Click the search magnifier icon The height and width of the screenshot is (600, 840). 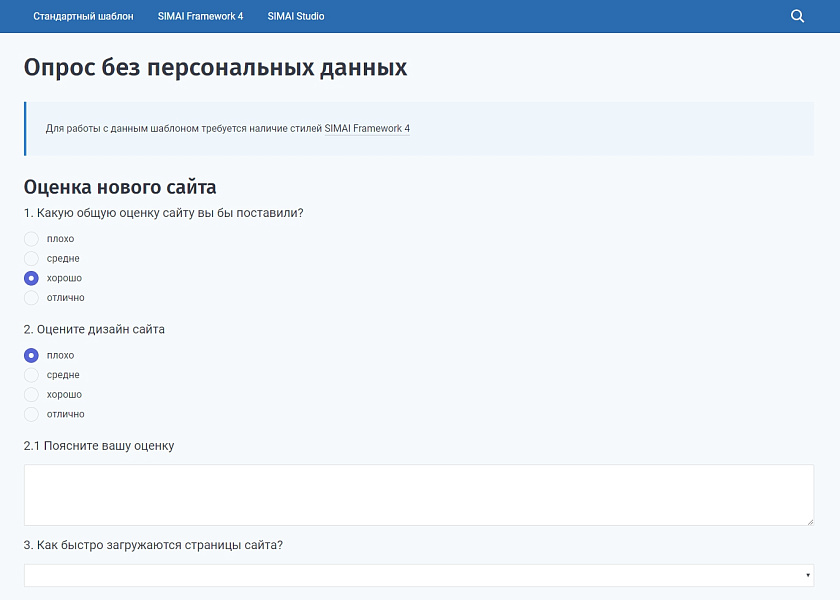pos(797,16)
